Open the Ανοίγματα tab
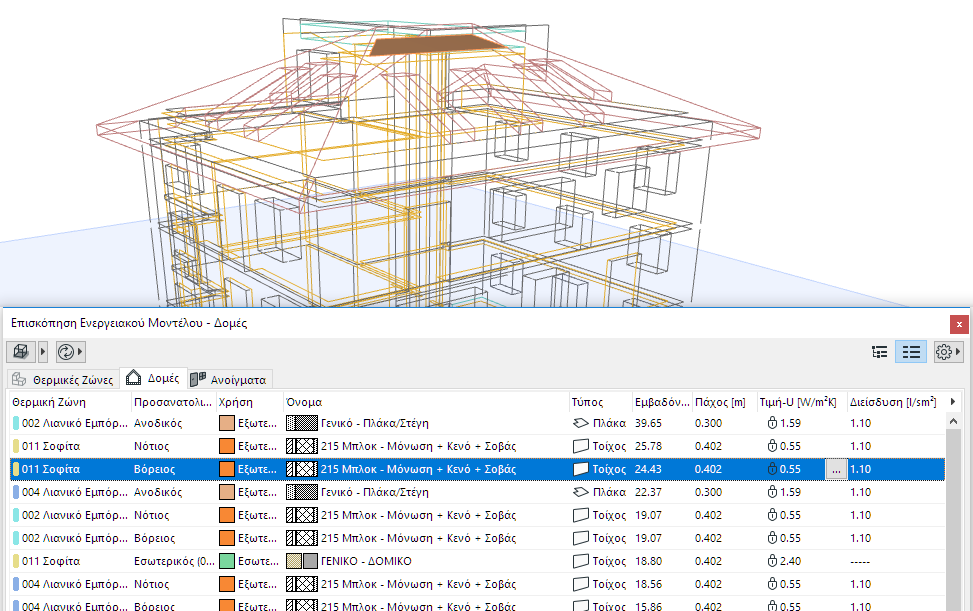Viewport: 973px width, 611px height. coord(228,380)
